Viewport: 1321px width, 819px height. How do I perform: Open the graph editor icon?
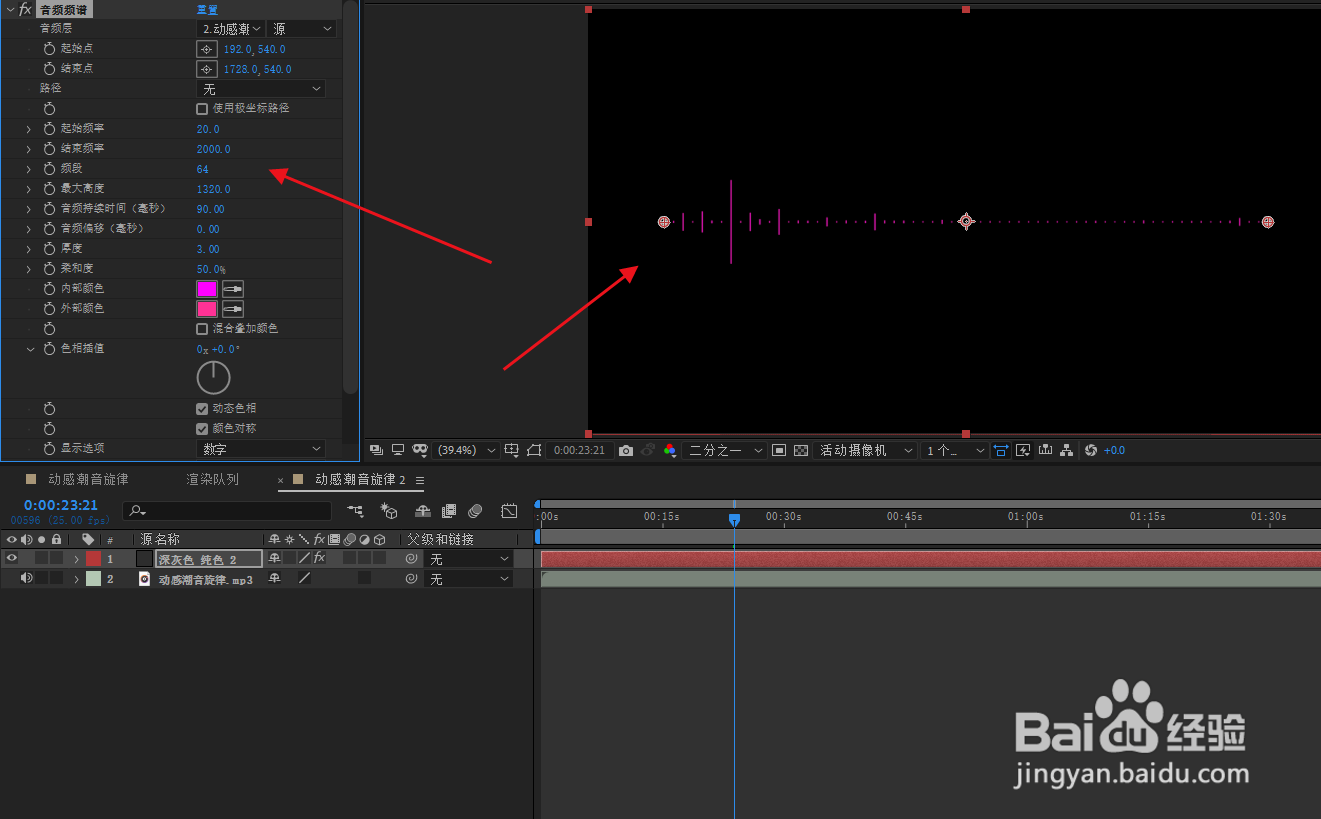pyautogui.click(x=509, y=511)
